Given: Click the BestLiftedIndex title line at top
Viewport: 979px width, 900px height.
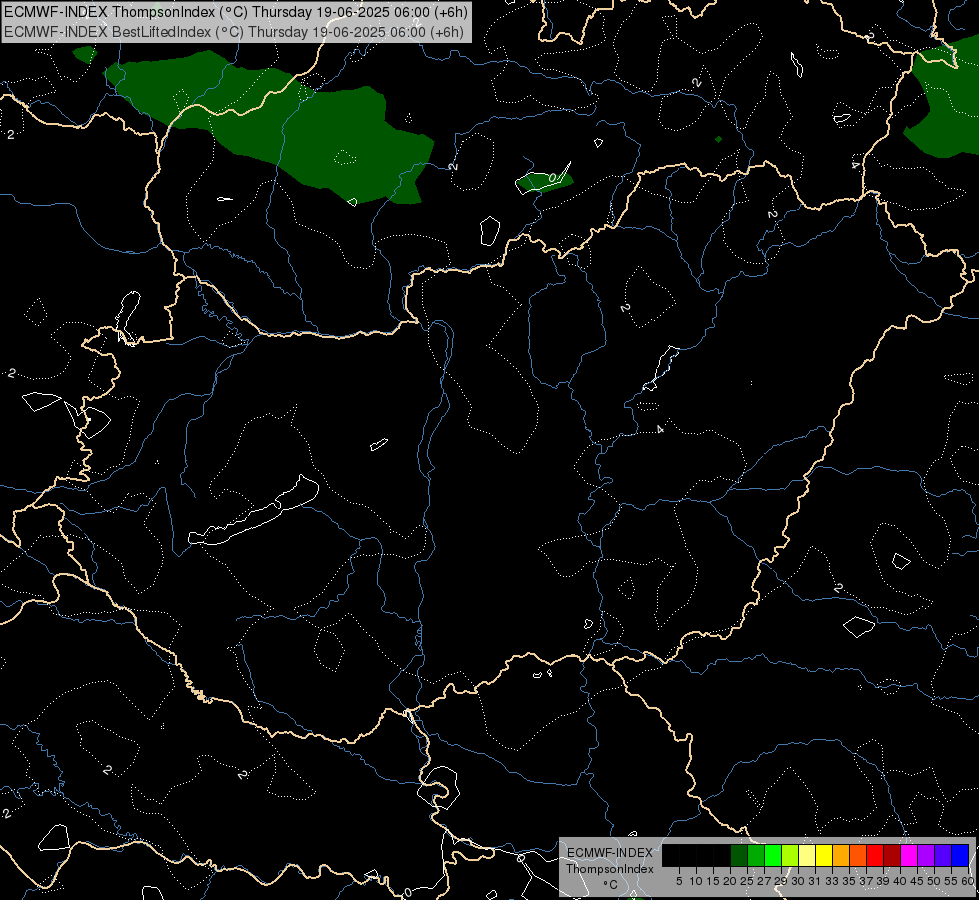Looking at the screenshot, I should 234,32.
